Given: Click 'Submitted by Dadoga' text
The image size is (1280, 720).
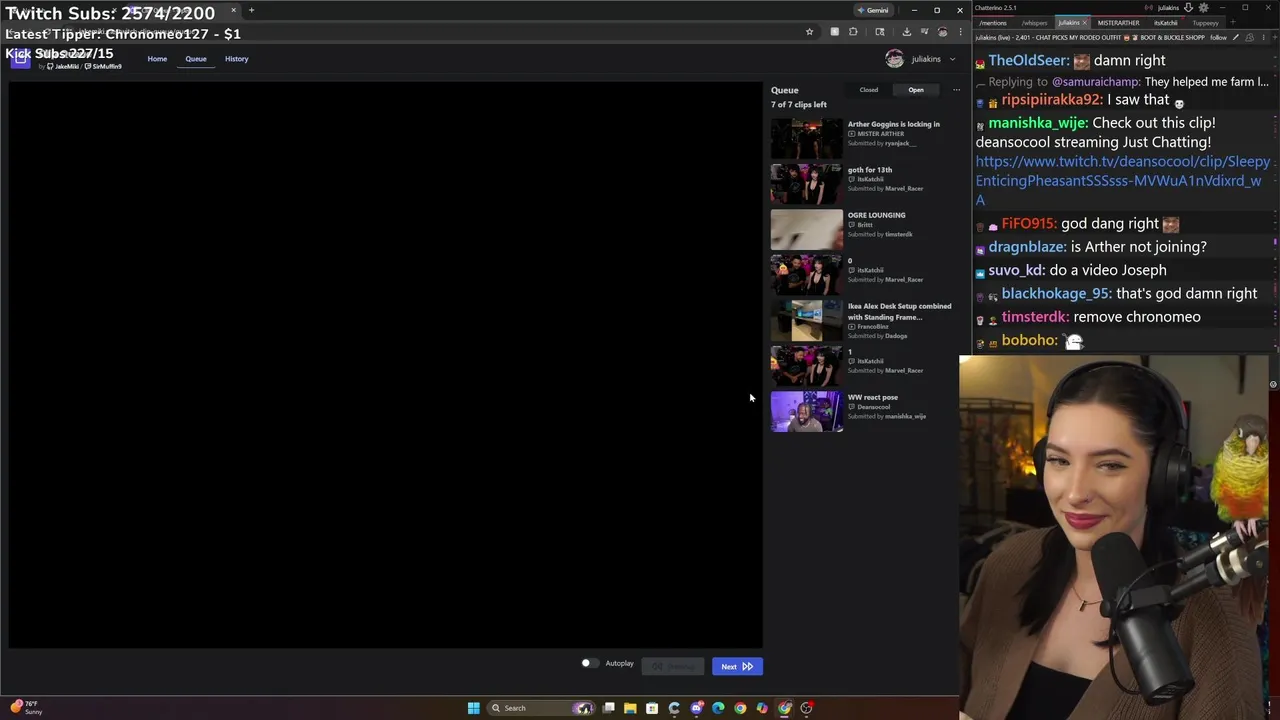Looking at the screenshot, I should click(878, 336).
